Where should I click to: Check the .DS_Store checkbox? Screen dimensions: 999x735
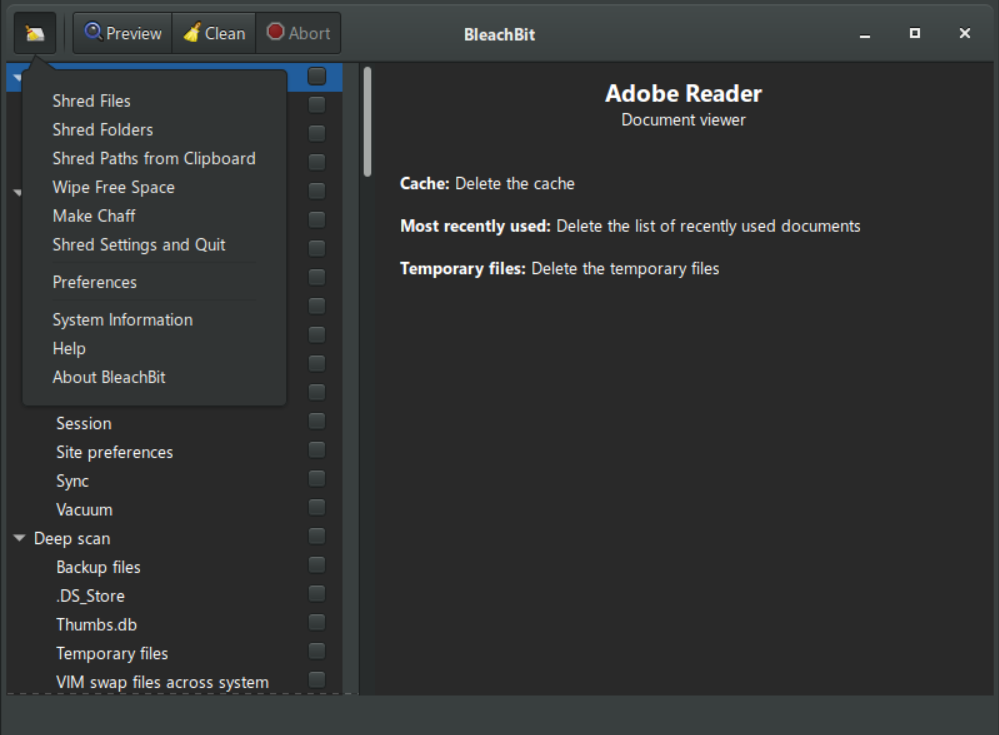(x=317, y=594)
